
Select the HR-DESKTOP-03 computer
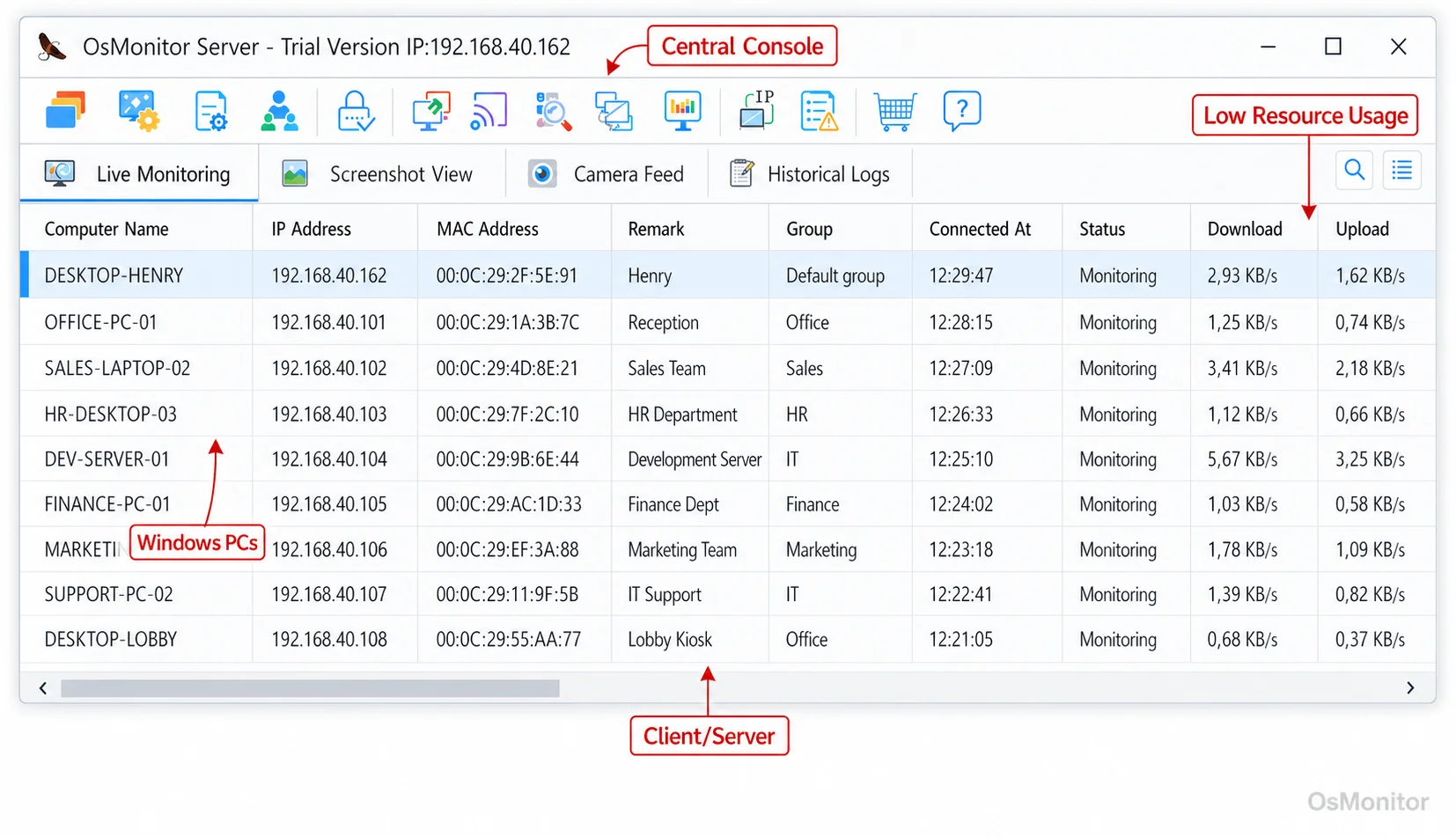tap(110, 414)
